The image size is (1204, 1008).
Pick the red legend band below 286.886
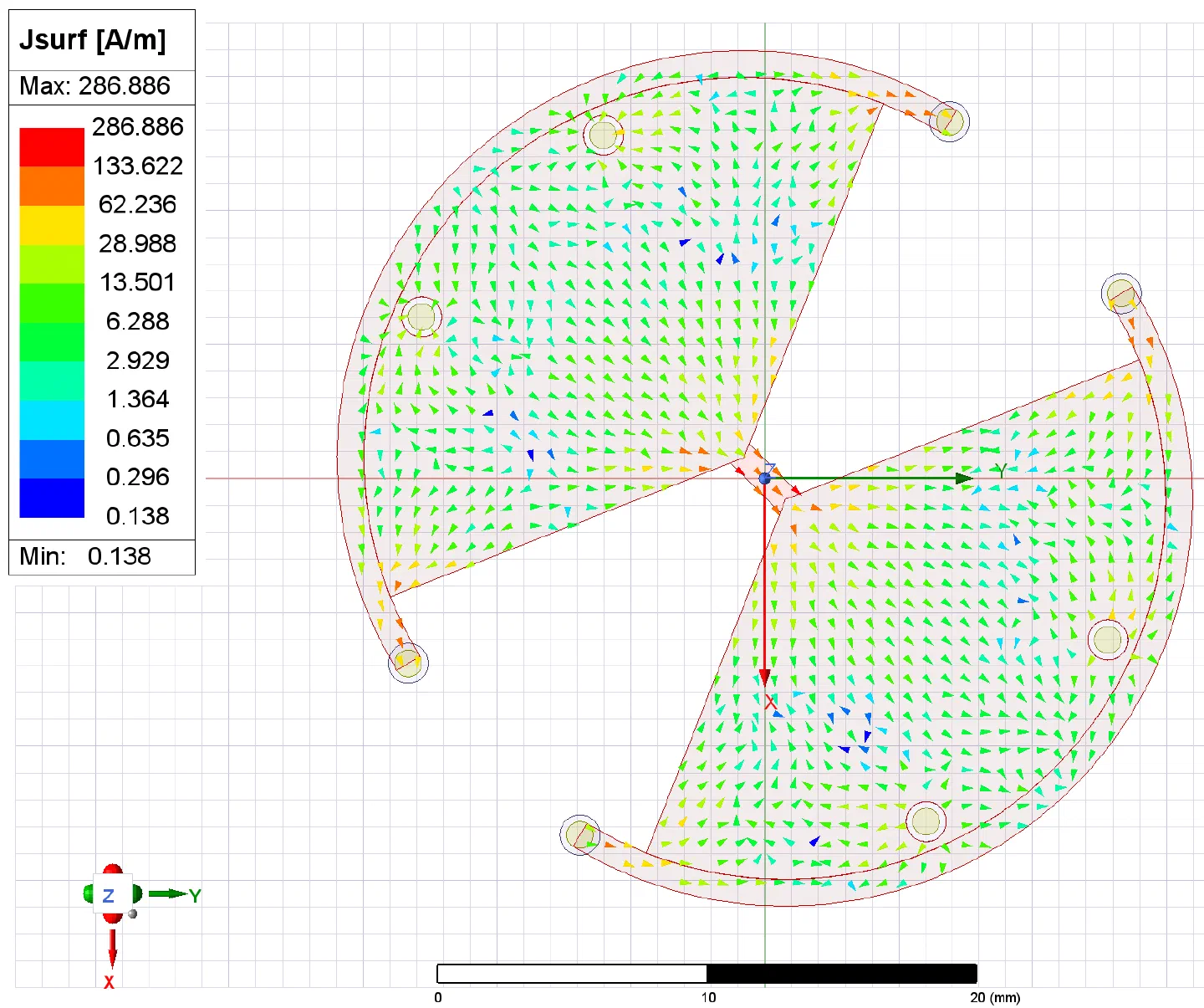pos(52,147)
